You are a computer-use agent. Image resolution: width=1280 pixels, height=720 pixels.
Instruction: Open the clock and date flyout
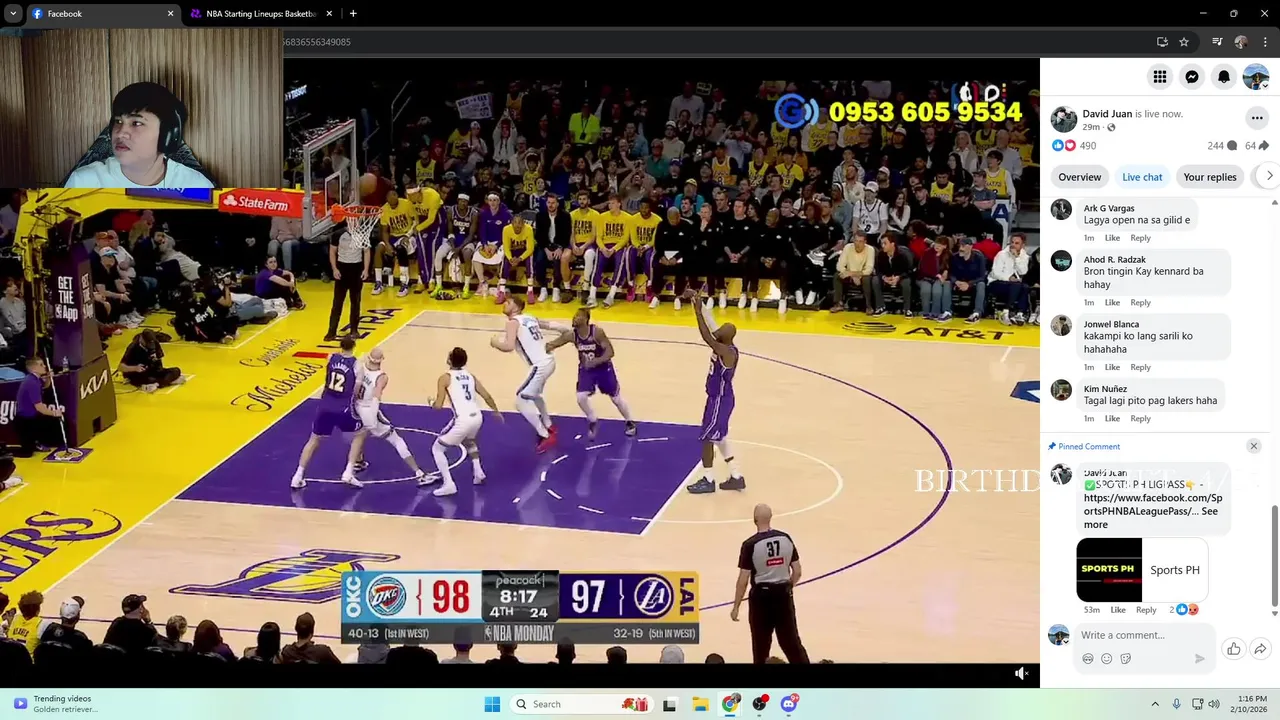[1251, 704]
